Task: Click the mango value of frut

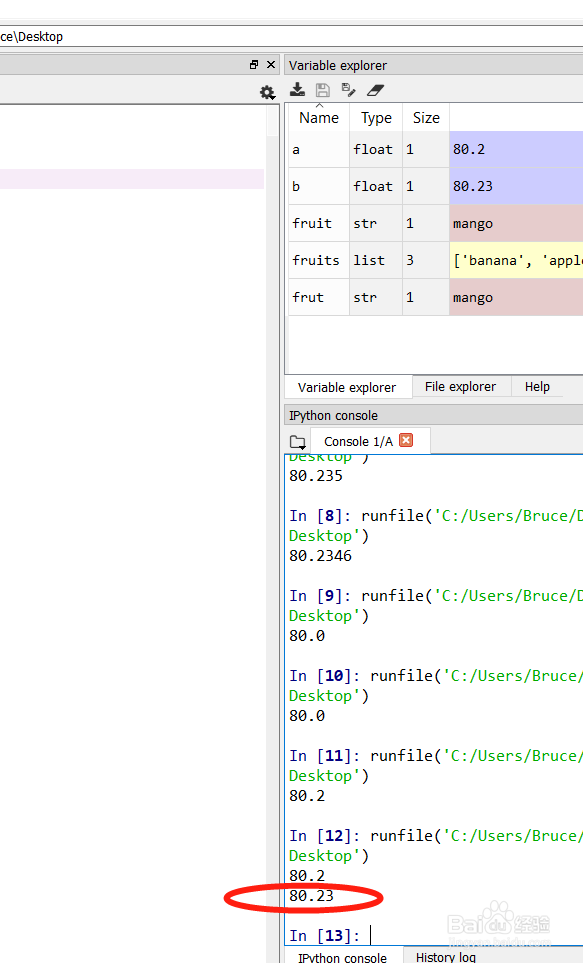Action: coord(516,297)
